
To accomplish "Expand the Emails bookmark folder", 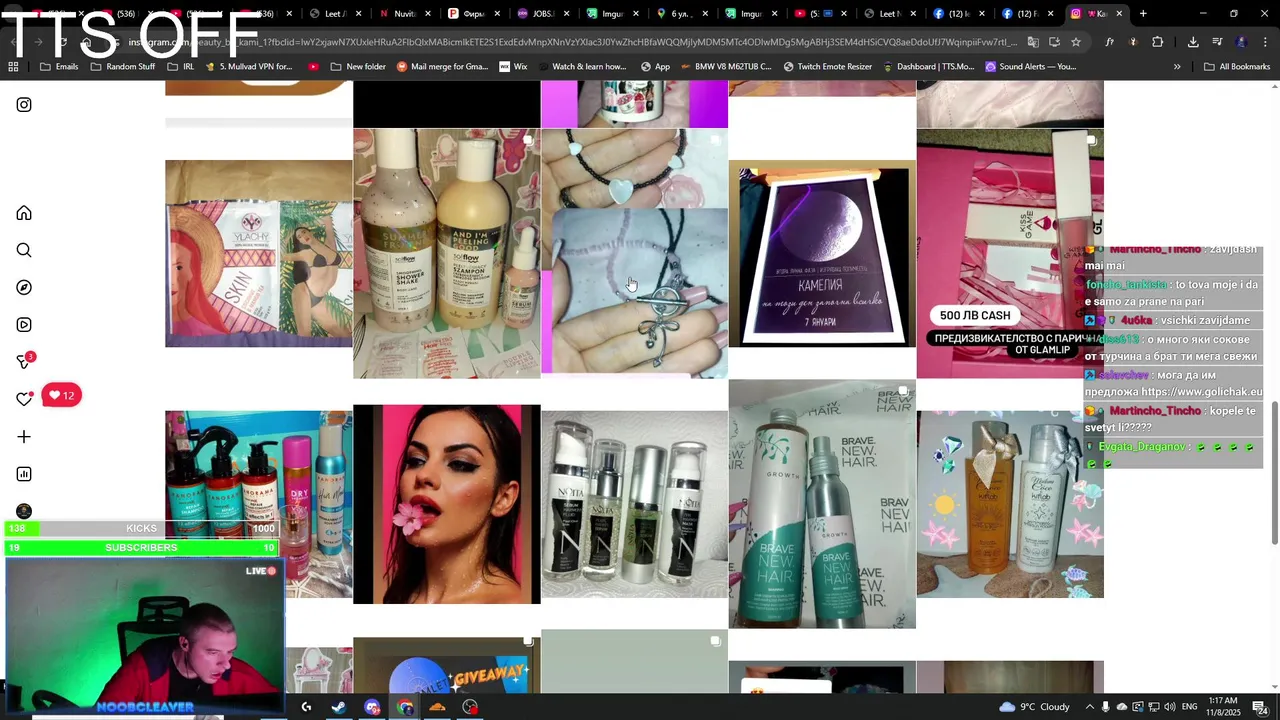I will pos(59,66).
